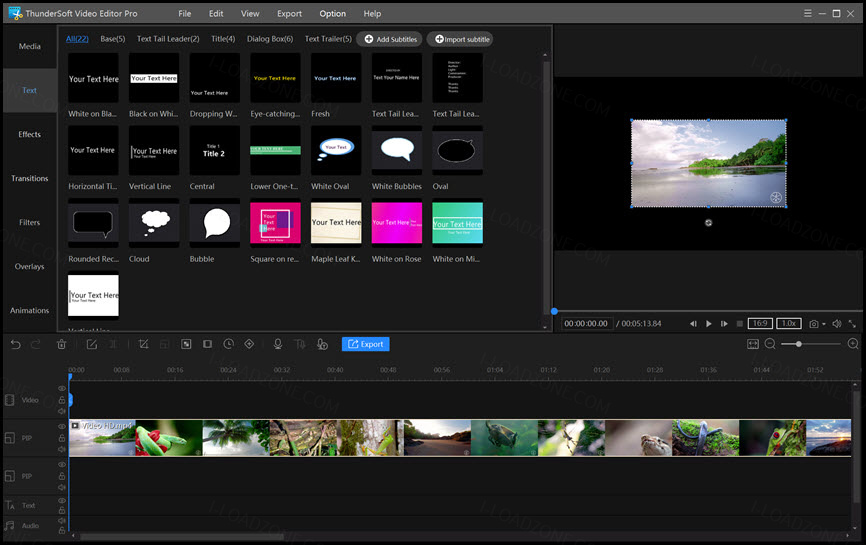Viewport: 866px width, 545px height.
Task: Open the duration clock icon
Action: tap(229, 344)
